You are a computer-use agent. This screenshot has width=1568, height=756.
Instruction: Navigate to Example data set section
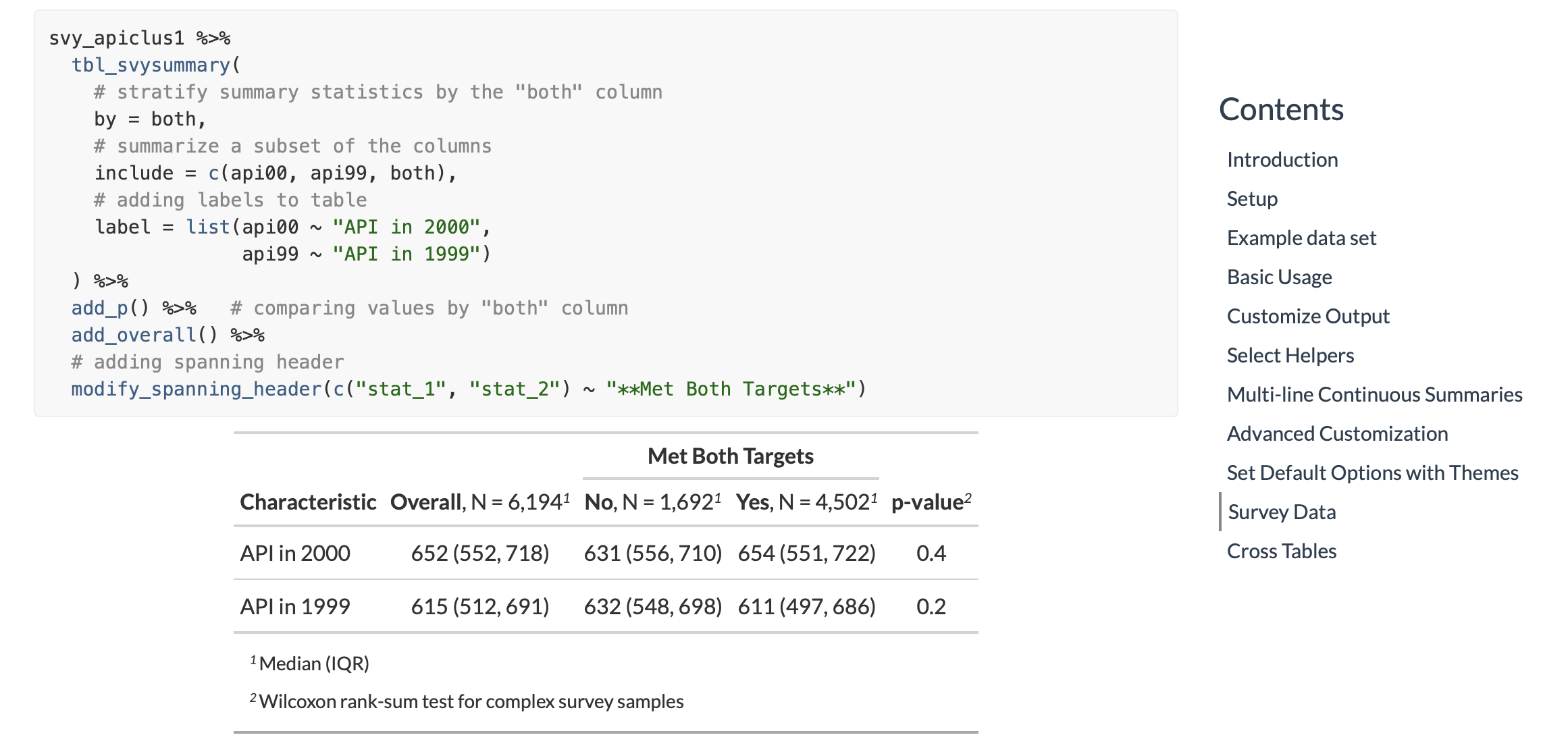(1302, 238)
